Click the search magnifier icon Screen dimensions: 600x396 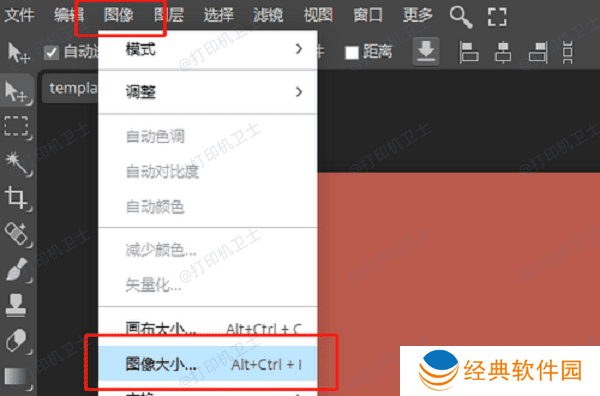coord(461,17)
